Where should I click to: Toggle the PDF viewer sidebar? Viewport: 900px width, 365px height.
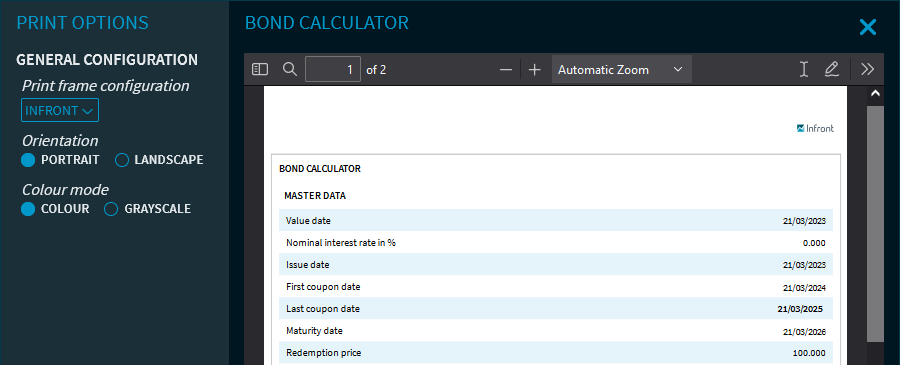coord(260,69)
